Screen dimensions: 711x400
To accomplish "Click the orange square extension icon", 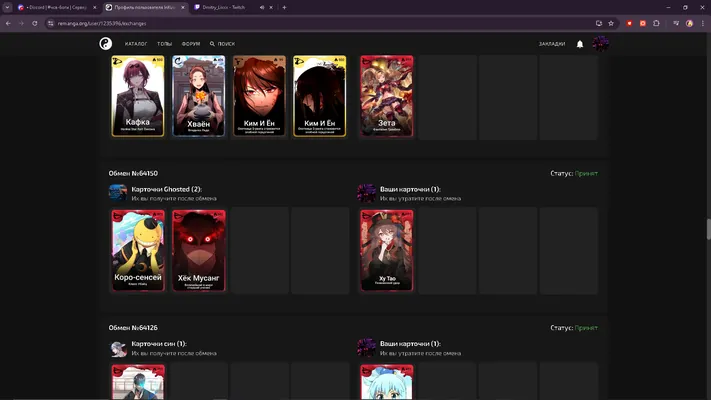I will pyautogui.click(x=643, y=23).
